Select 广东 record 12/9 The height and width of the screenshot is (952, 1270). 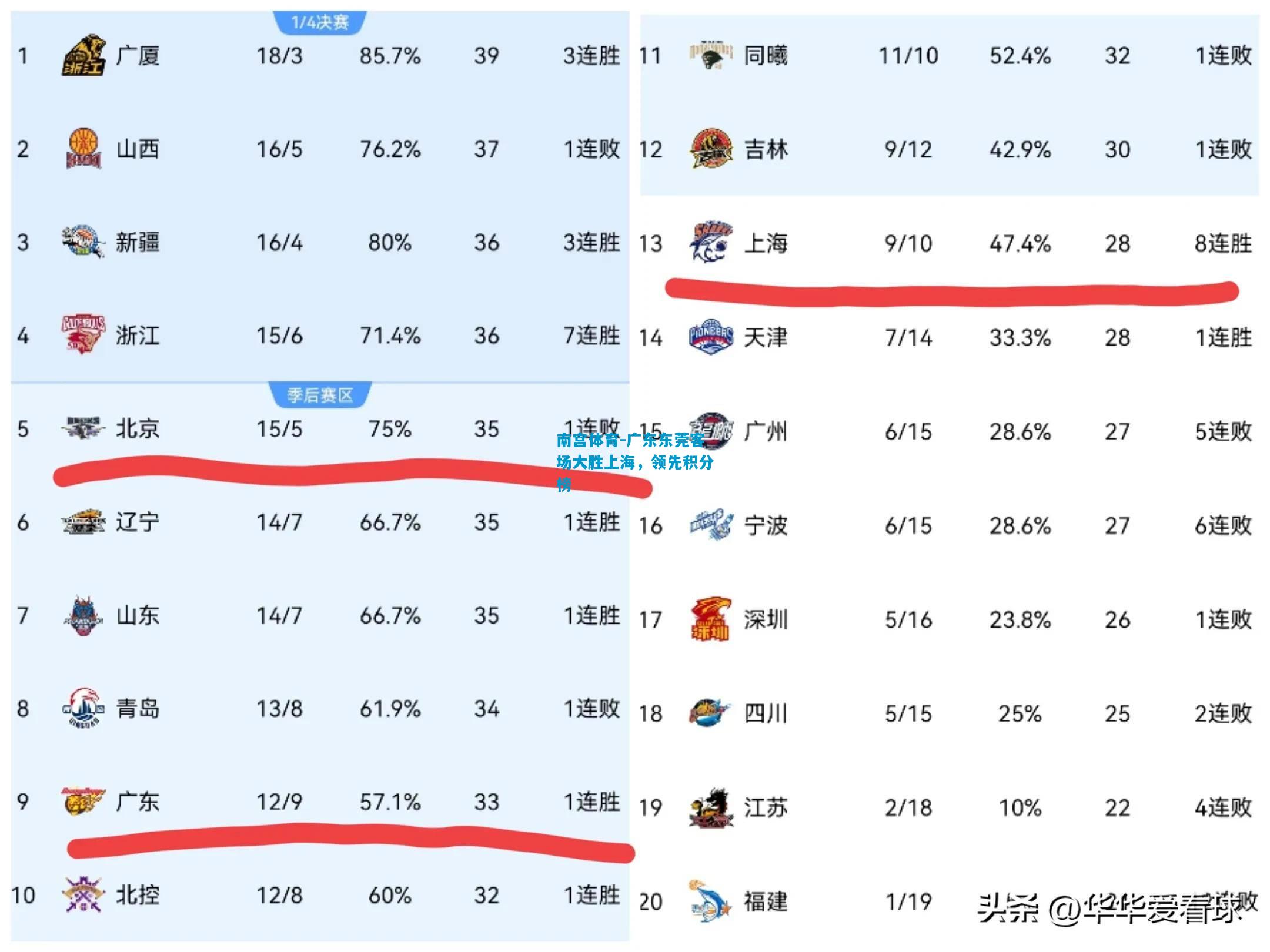pos(279,802)
